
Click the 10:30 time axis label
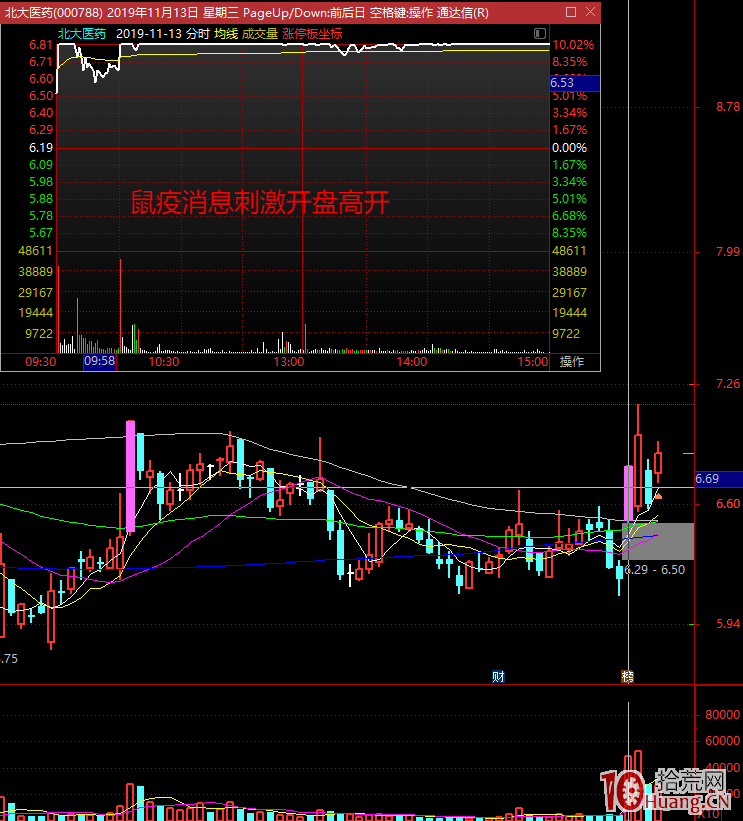pos(164,362)
